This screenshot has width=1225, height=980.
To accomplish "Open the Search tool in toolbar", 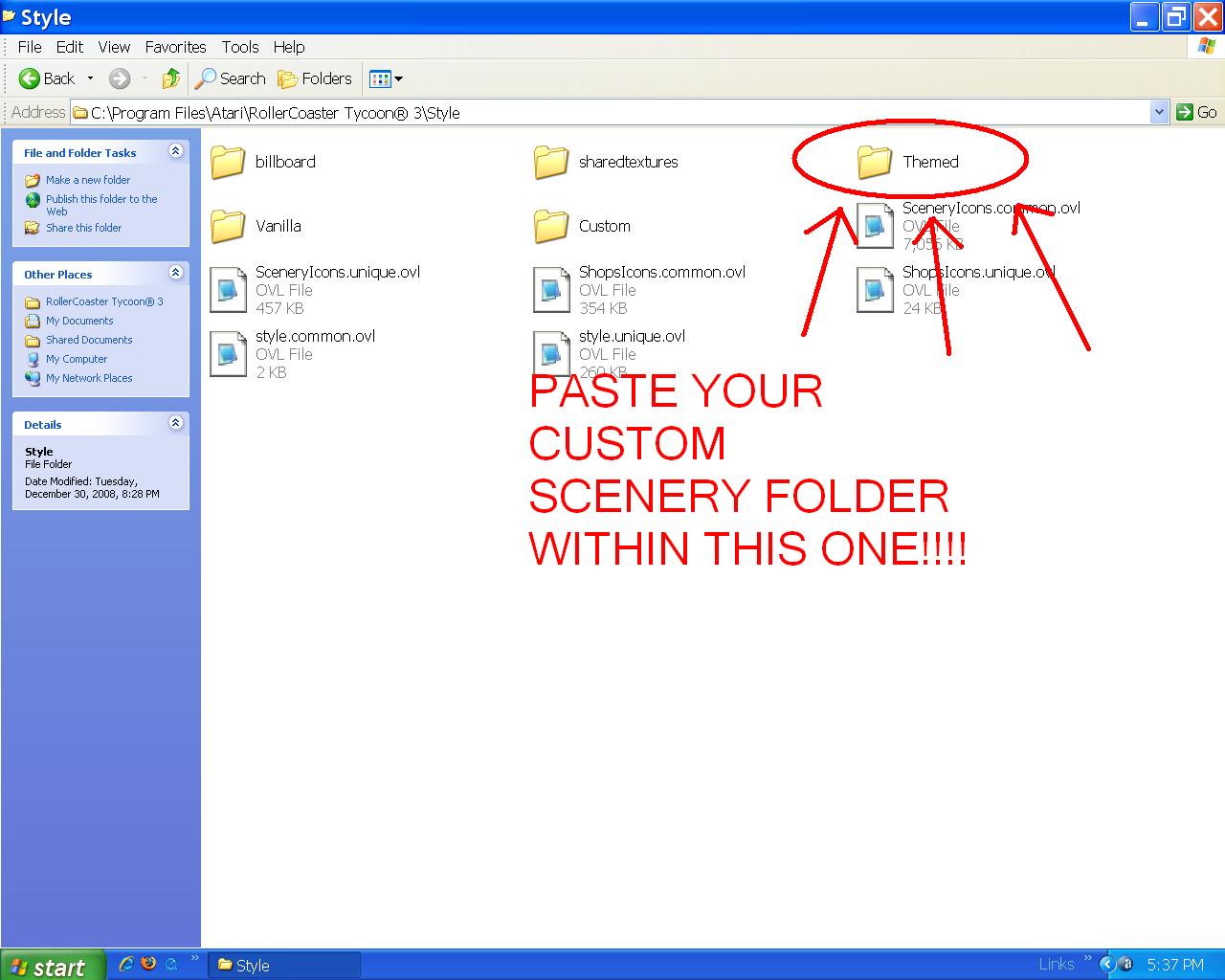I will pos(231,78).
